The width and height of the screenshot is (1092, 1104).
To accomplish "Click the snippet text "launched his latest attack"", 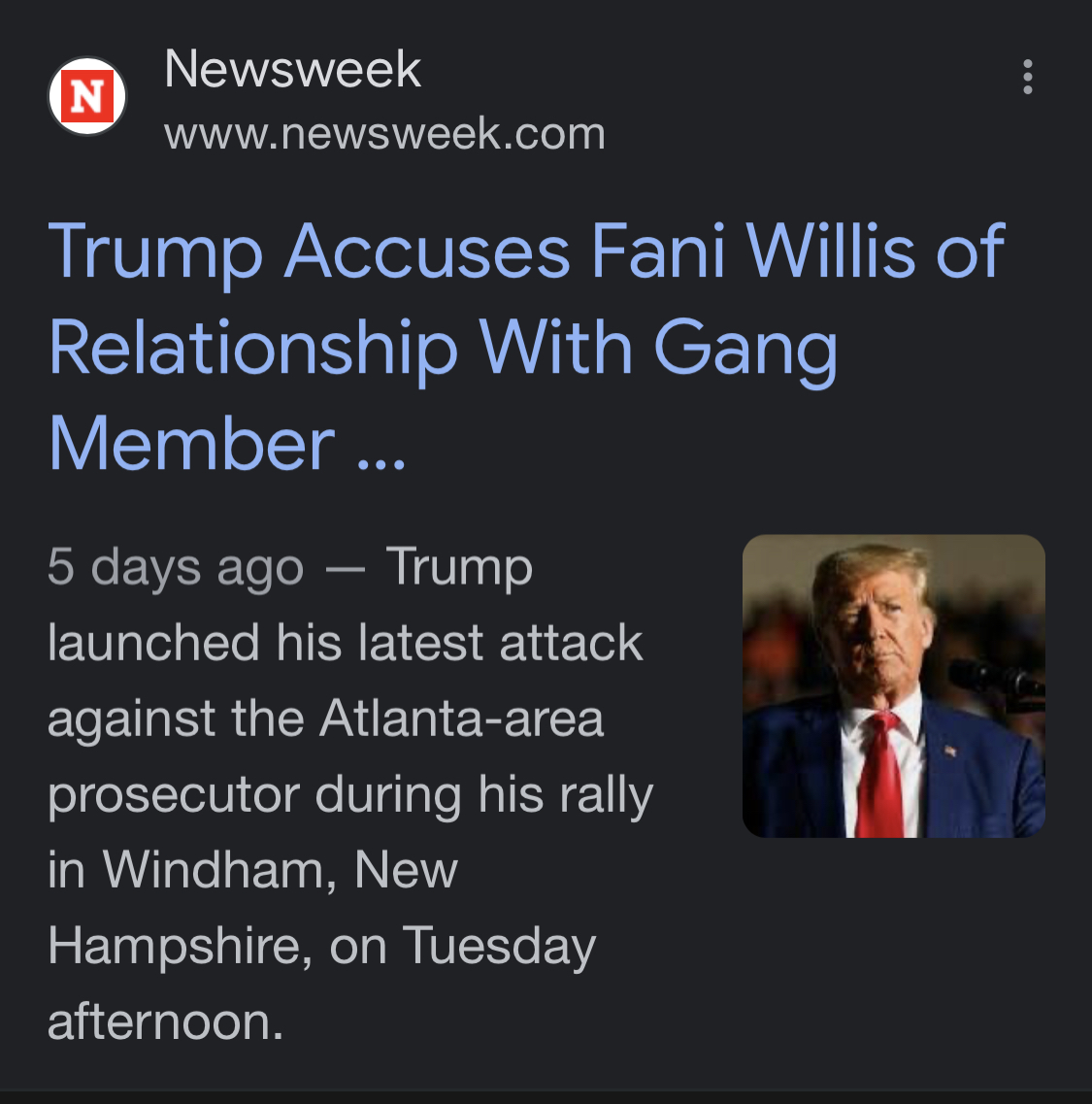I will pos(345,643).
